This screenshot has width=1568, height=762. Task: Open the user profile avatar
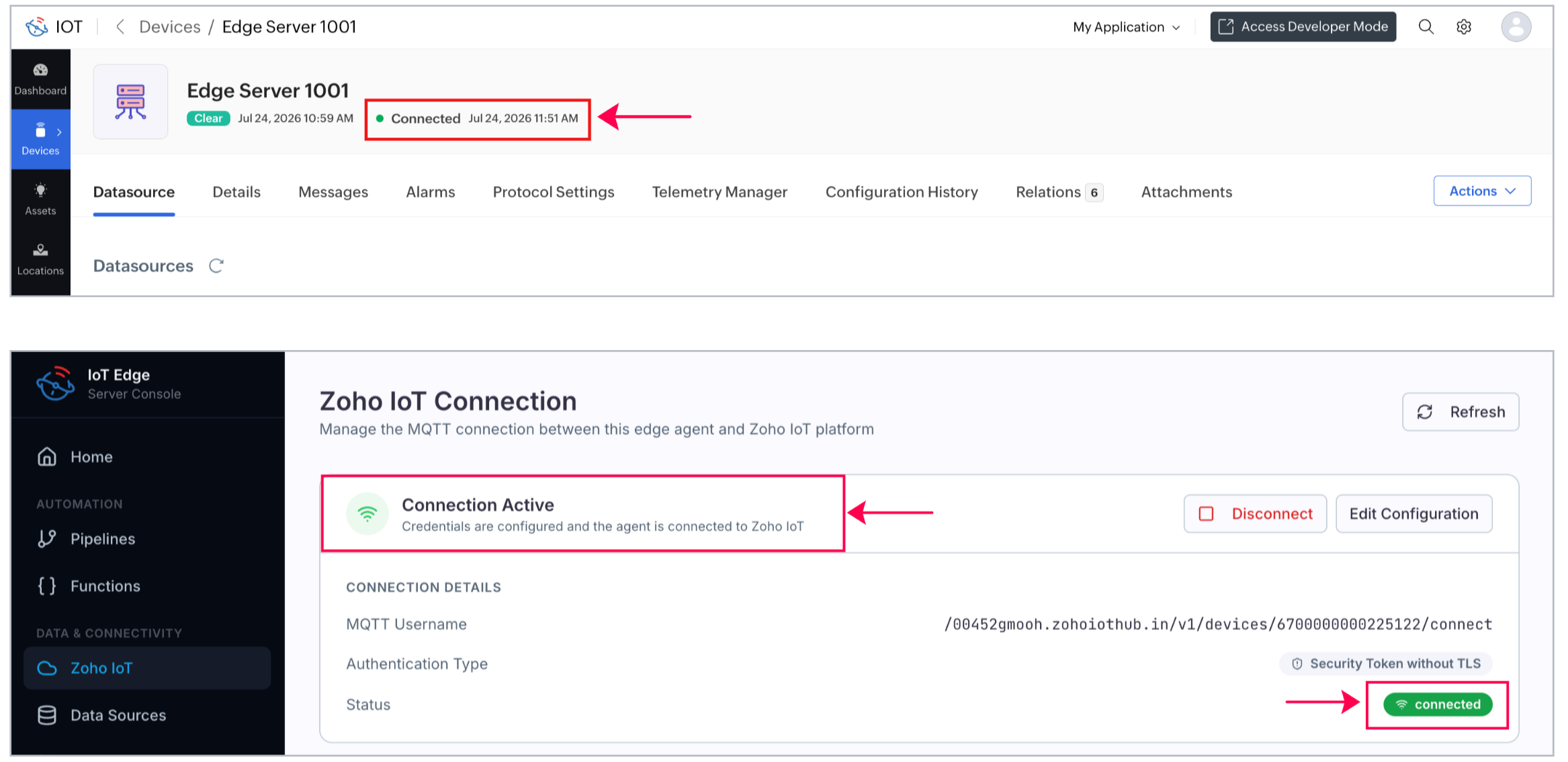coord(1516,27)
